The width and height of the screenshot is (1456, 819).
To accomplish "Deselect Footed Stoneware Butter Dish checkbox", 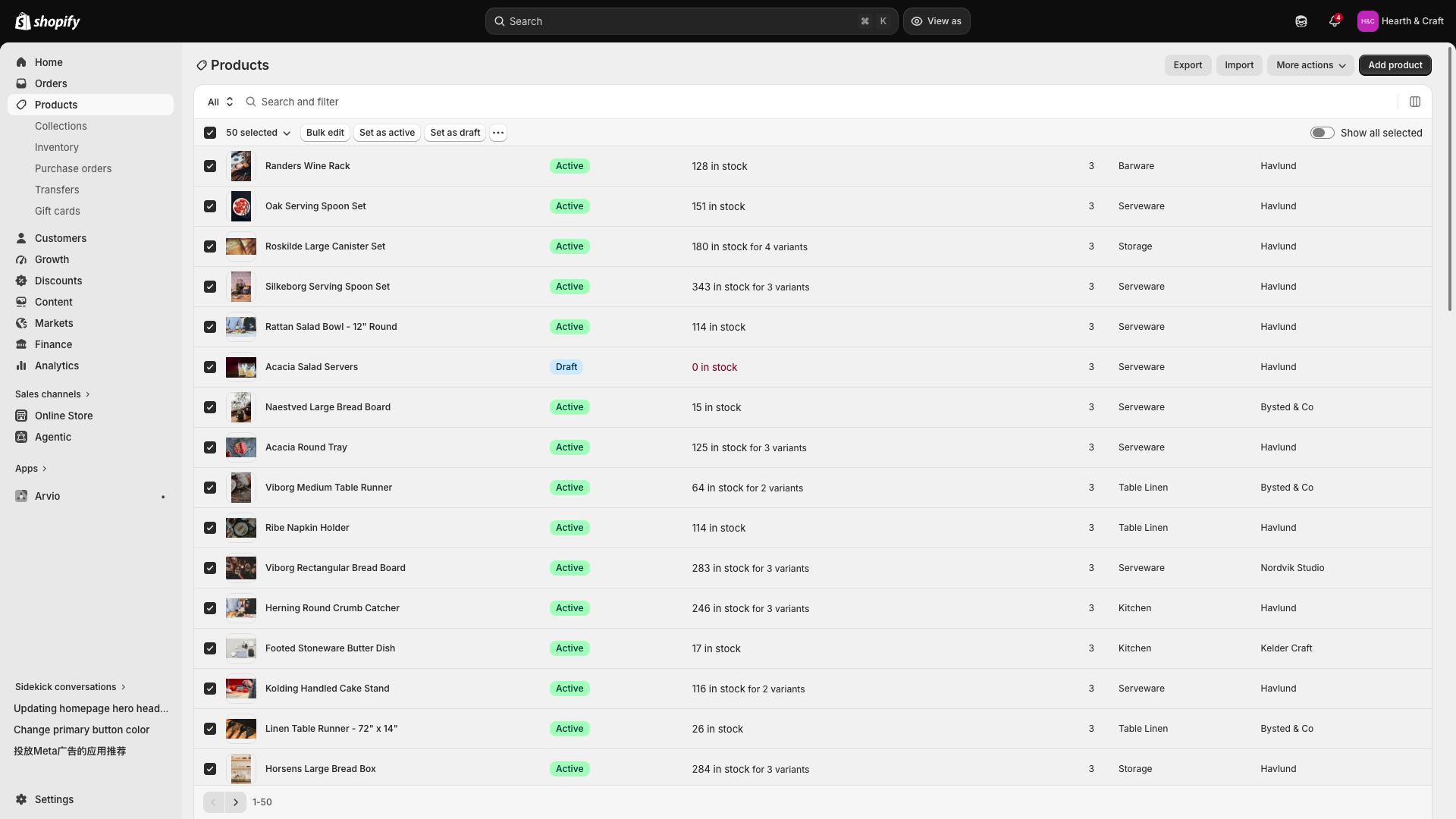I will click(x=210, y=648).
